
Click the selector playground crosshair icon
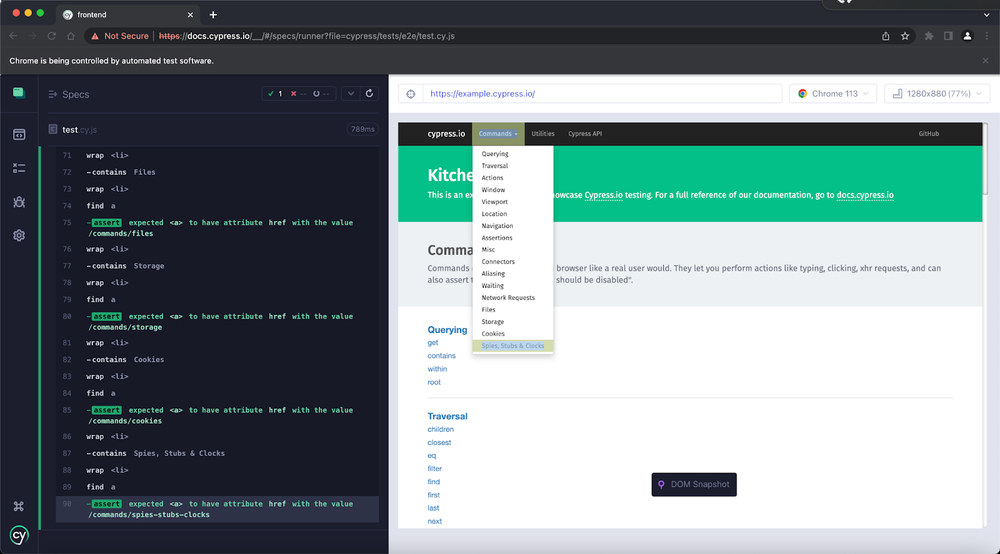[411, 94]
